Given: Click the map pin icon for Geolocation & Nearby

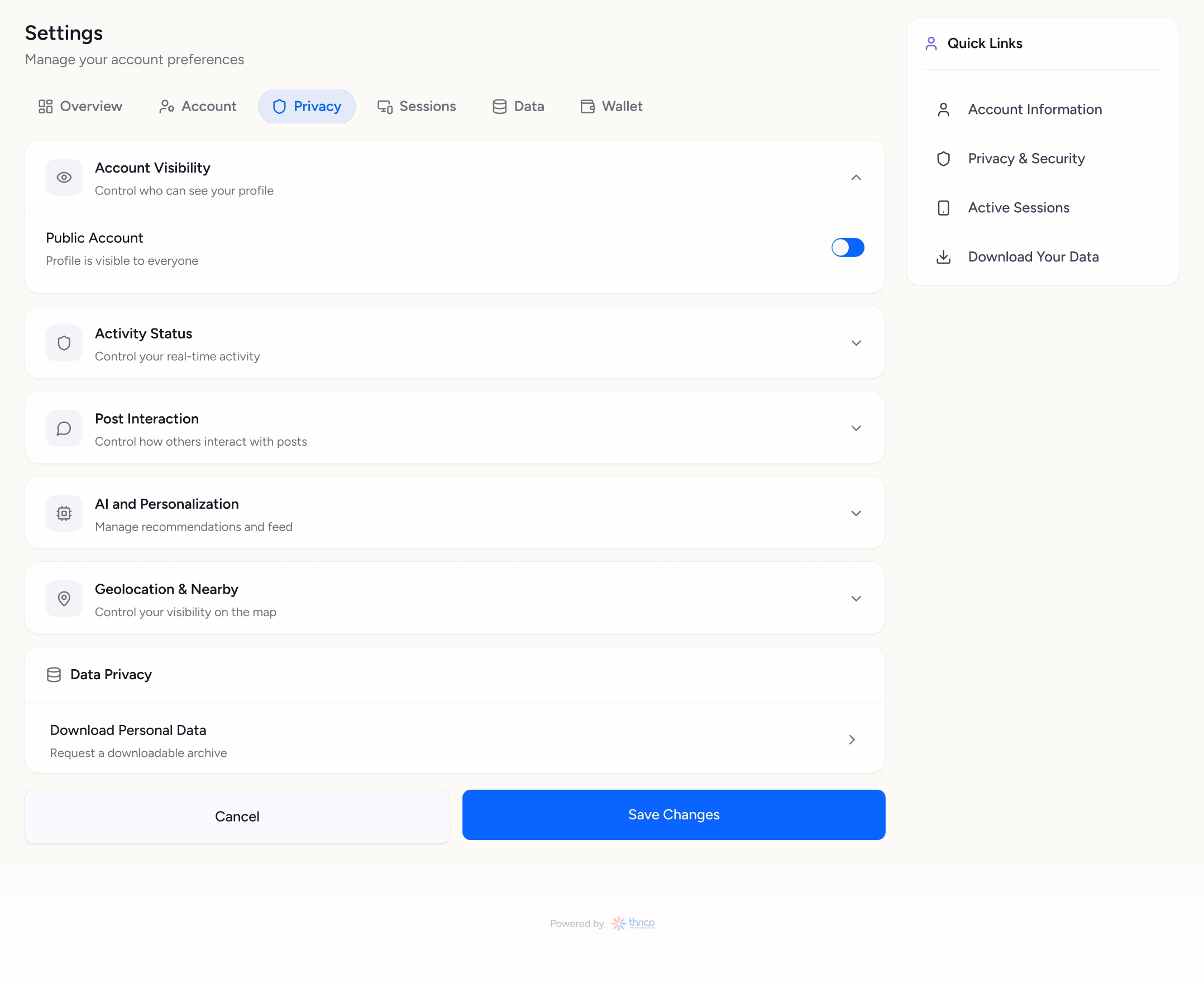Looking at the screenshot, I should 64,599.
